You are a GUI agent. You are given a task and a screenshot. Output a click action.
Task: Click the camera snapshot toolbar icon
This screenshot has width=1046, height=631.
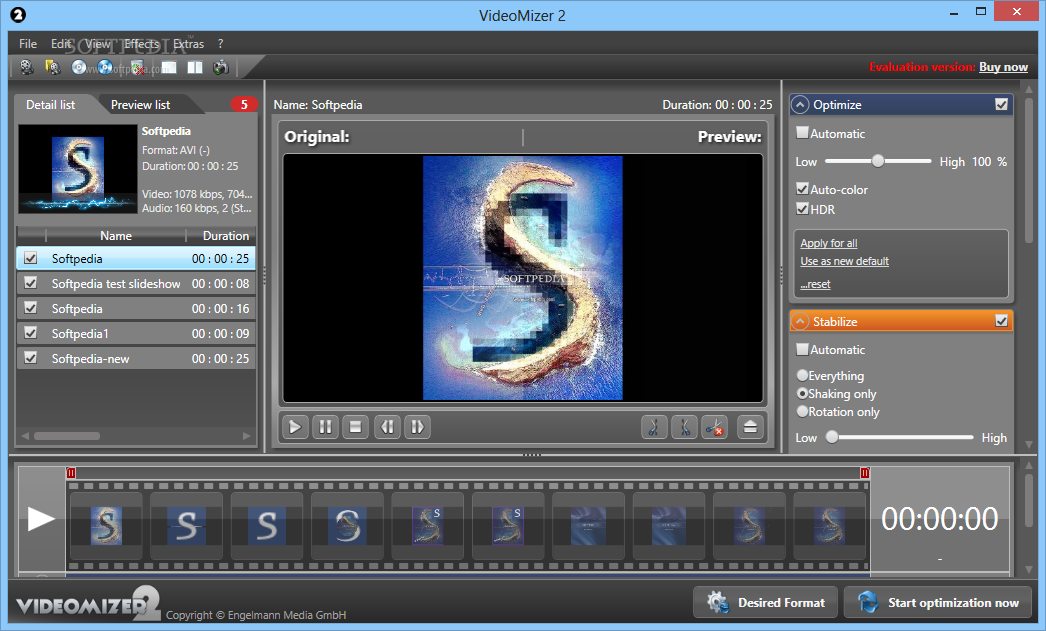221,67
